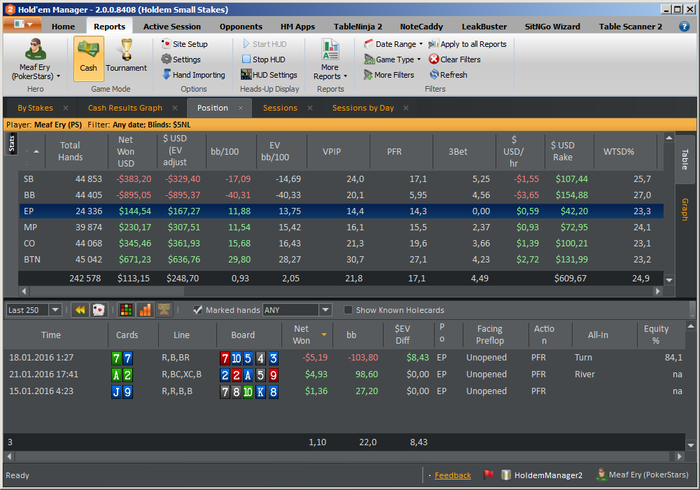Click the yellow rewind replayer icon

click(80, 310)
